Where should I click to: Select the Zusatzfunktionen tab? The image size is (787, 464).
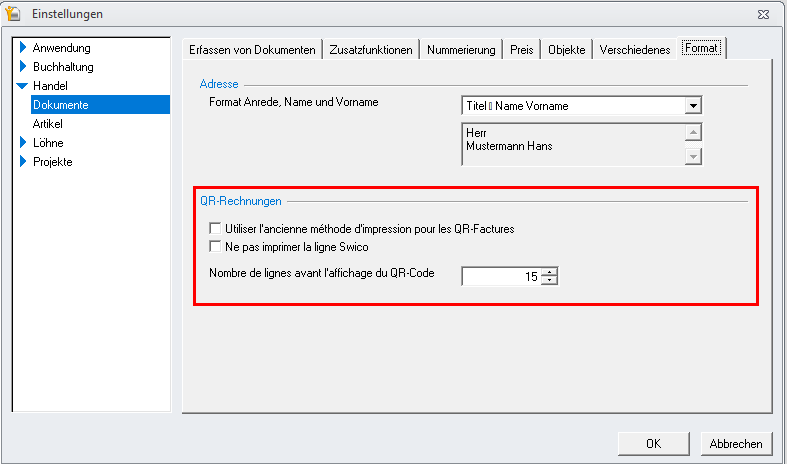click(x=371, y=50)
